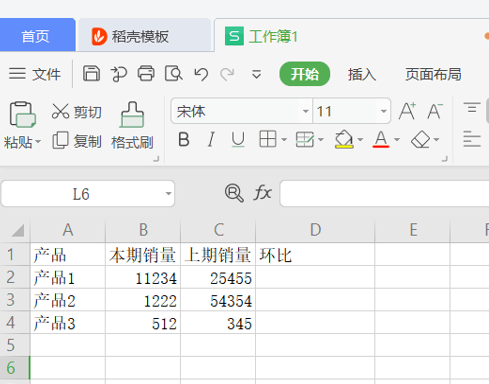Select column C header

218,230
